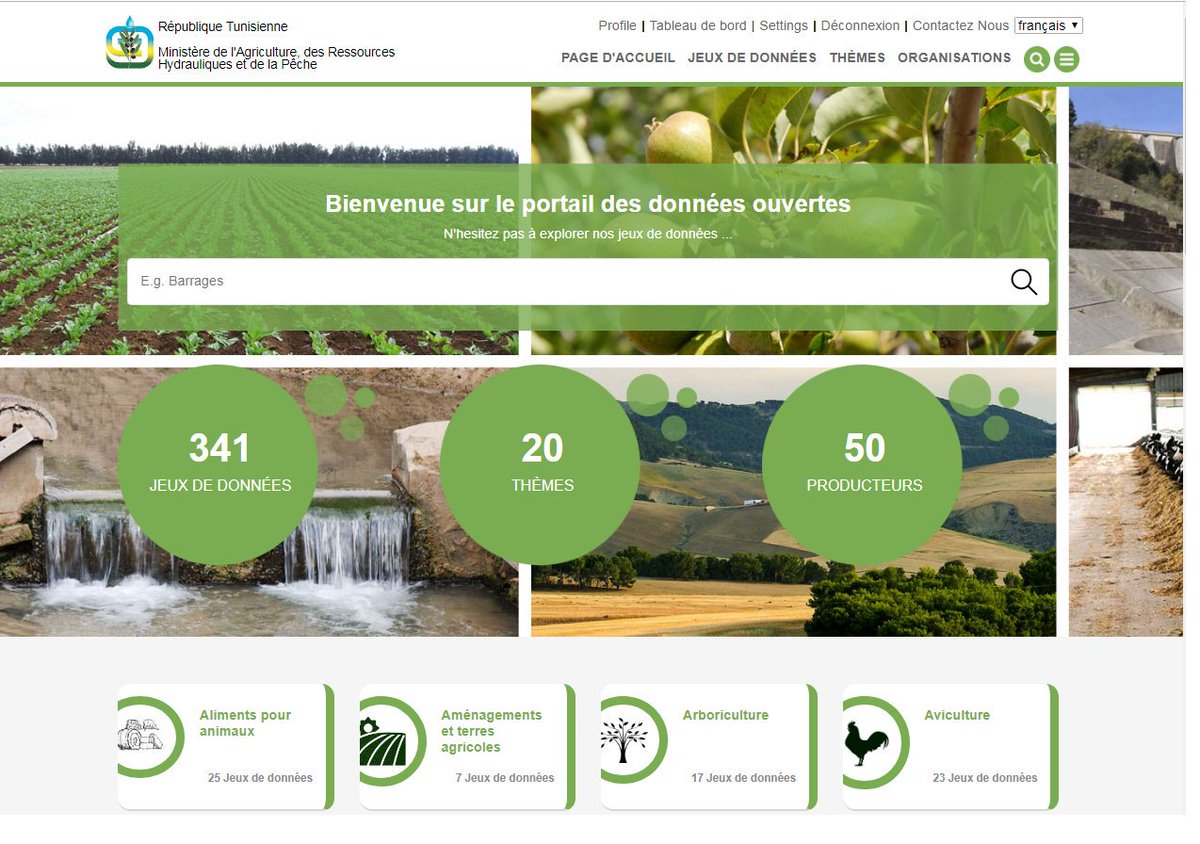Viewport: 1200px width, 844px height.
Task: Open Aliments pour animaux theme title
Action: (x=245, y=723)
